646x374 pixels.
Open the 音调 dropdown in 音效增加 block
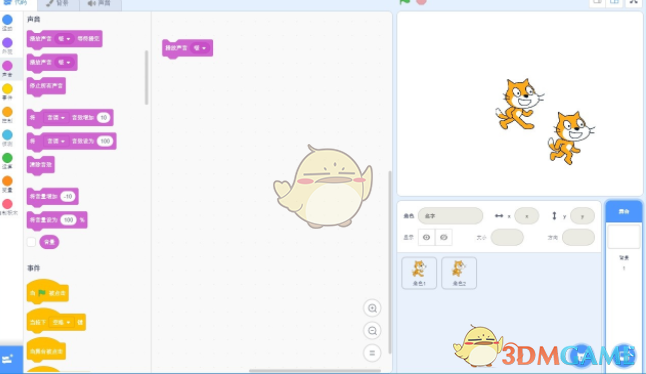click(x=56, y=118)
